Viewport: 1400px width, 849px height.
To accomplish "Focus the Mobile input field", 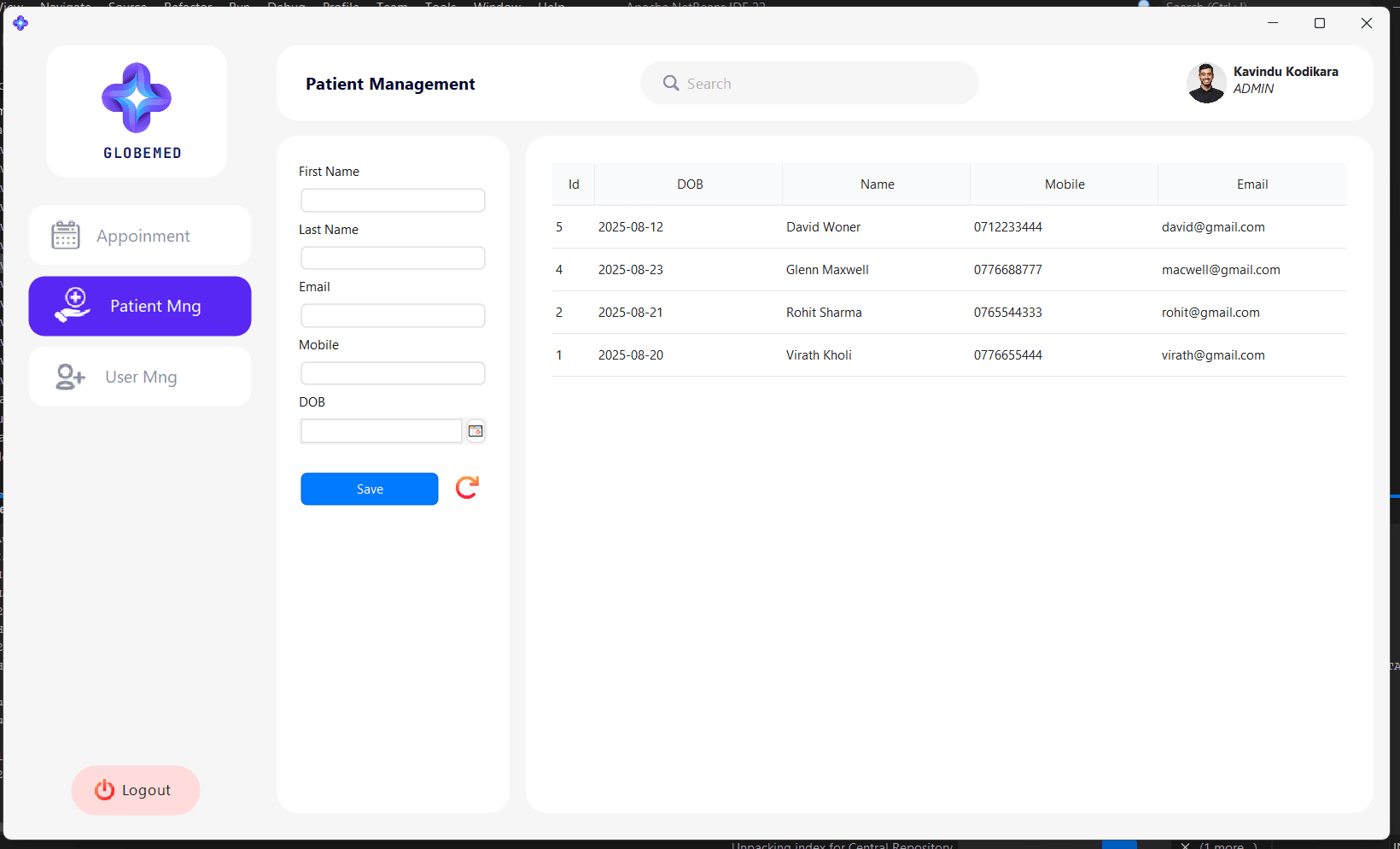I will pyautogui.click(x=393, y=373).
